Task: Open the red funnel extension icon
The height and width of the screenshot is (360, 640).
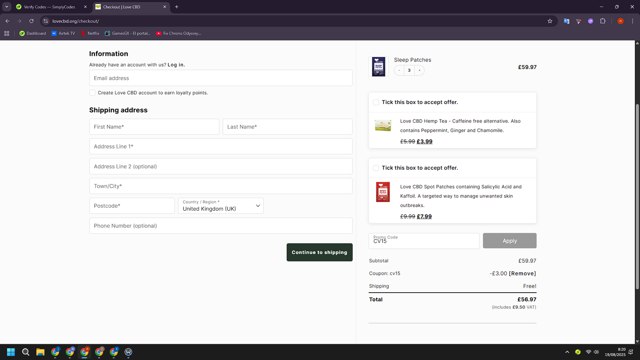Action: [578, 21]
